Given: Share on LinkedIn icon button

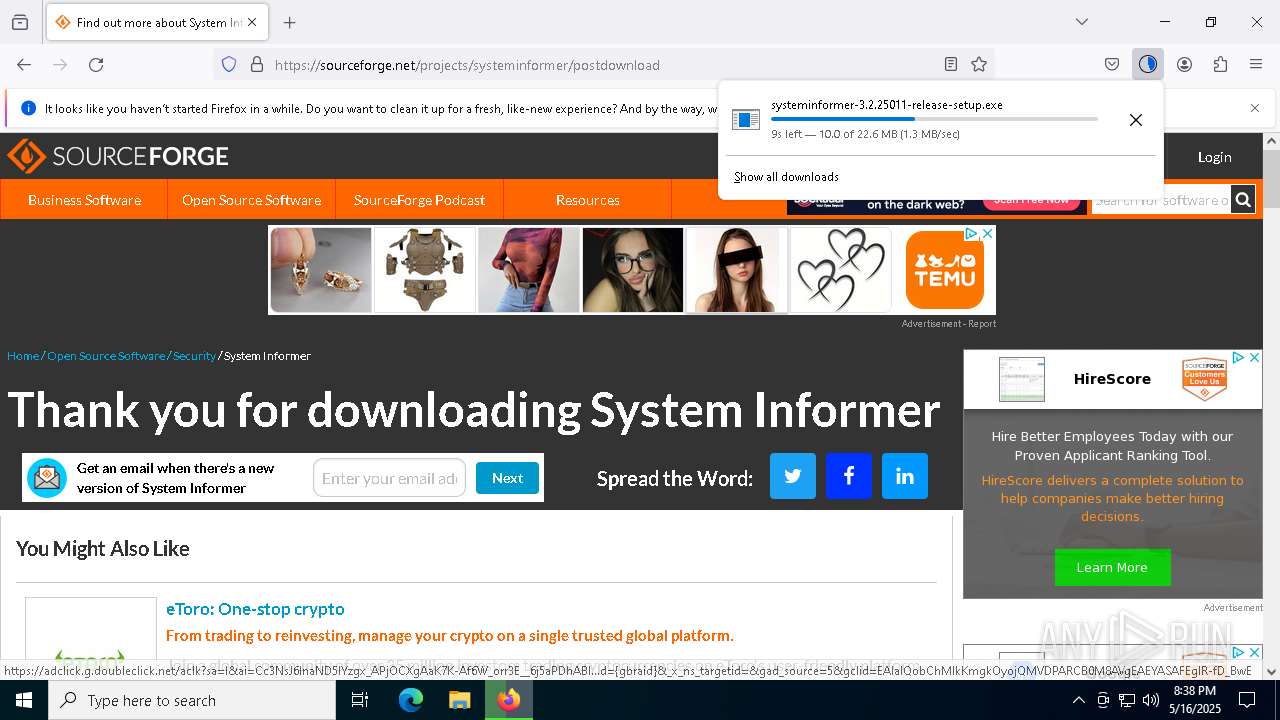Looking at the screenshot, I should pos(905,476).
